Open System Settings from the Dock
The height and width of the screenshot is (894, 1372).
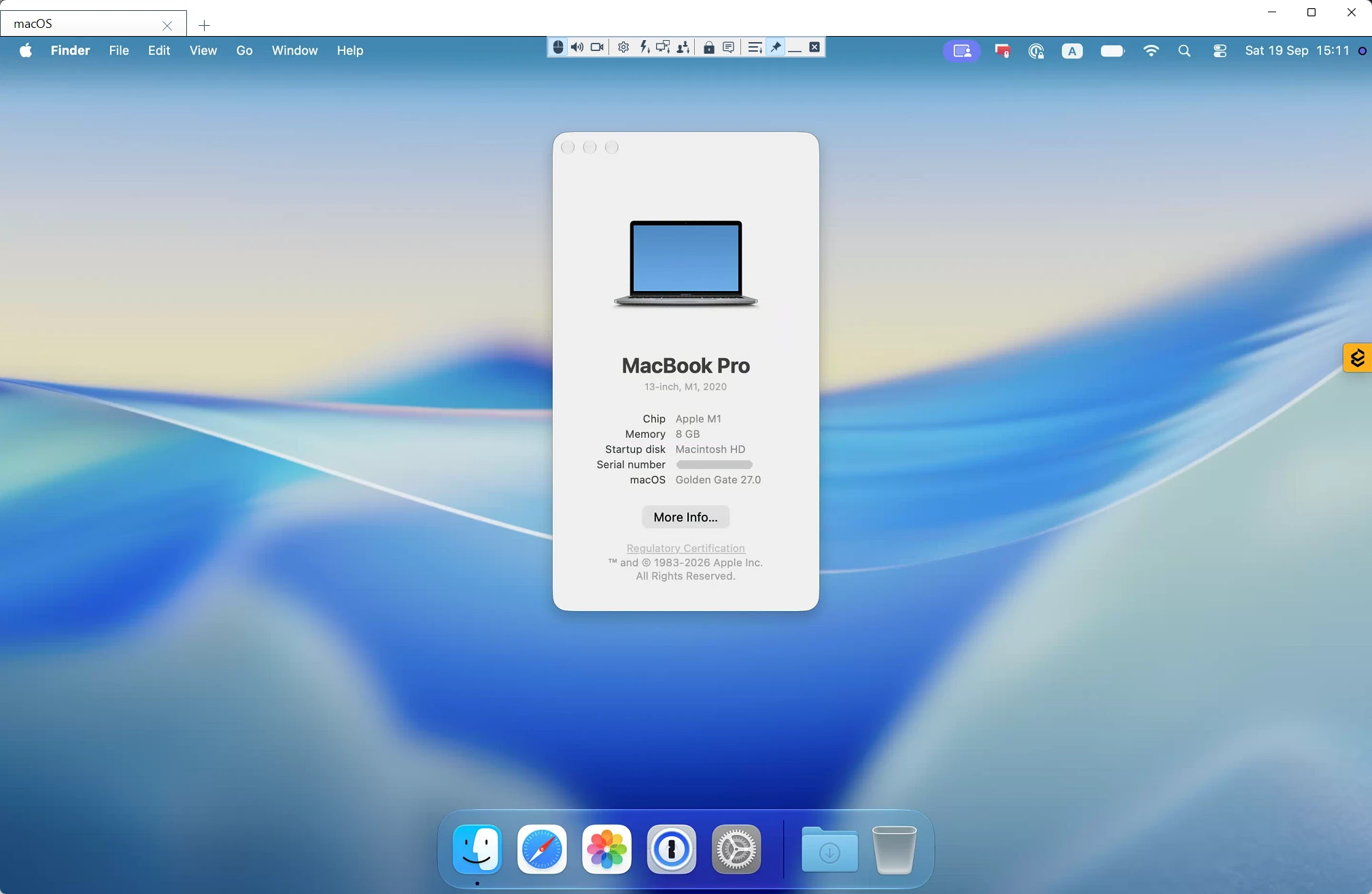pos(736,849)
